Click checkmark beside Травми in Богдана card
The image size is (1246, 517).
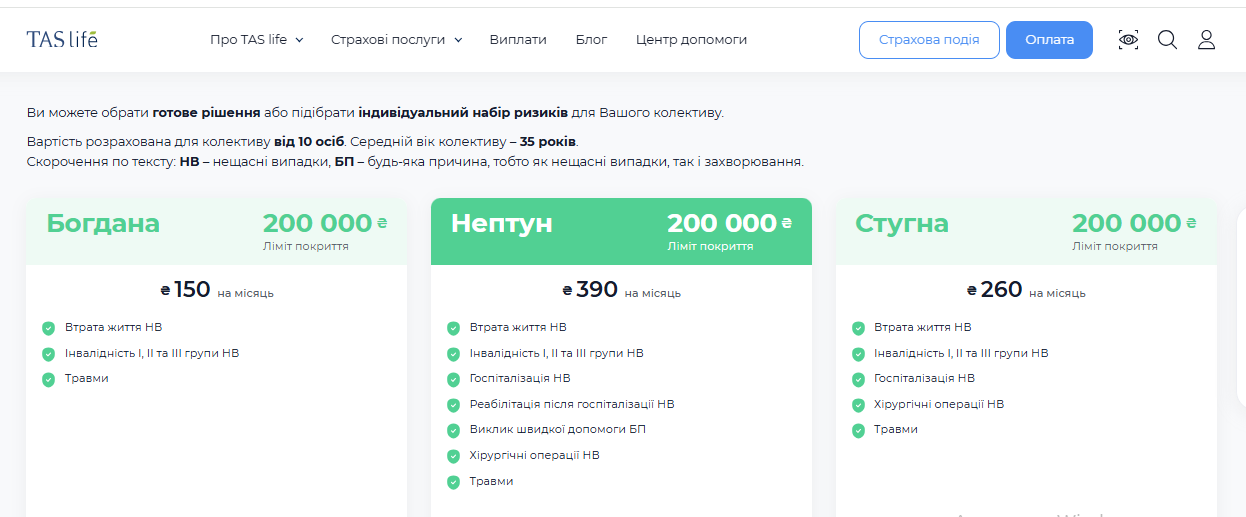coord(48,379)
